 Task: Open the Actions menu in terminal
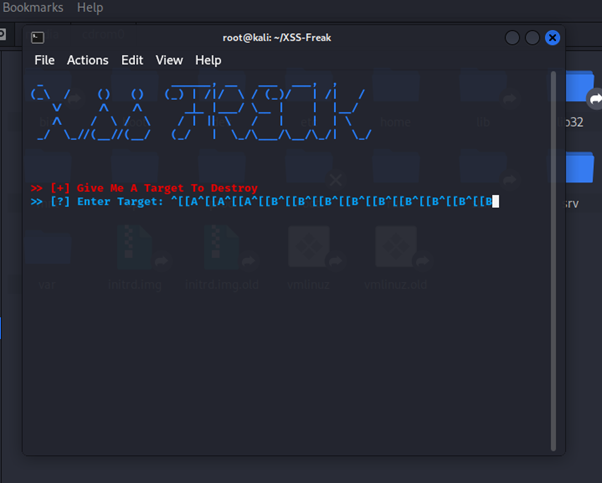click(88, 60)
